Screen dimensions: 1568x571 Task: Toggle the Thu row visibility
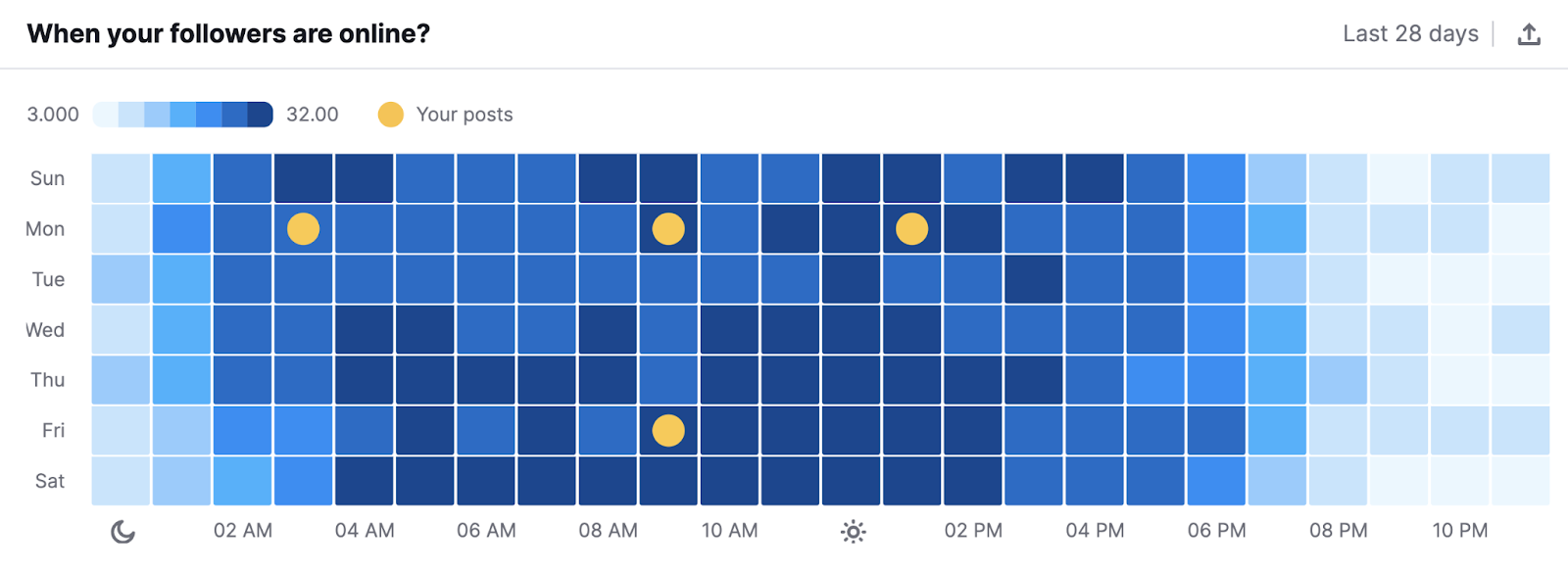point(46,379)
